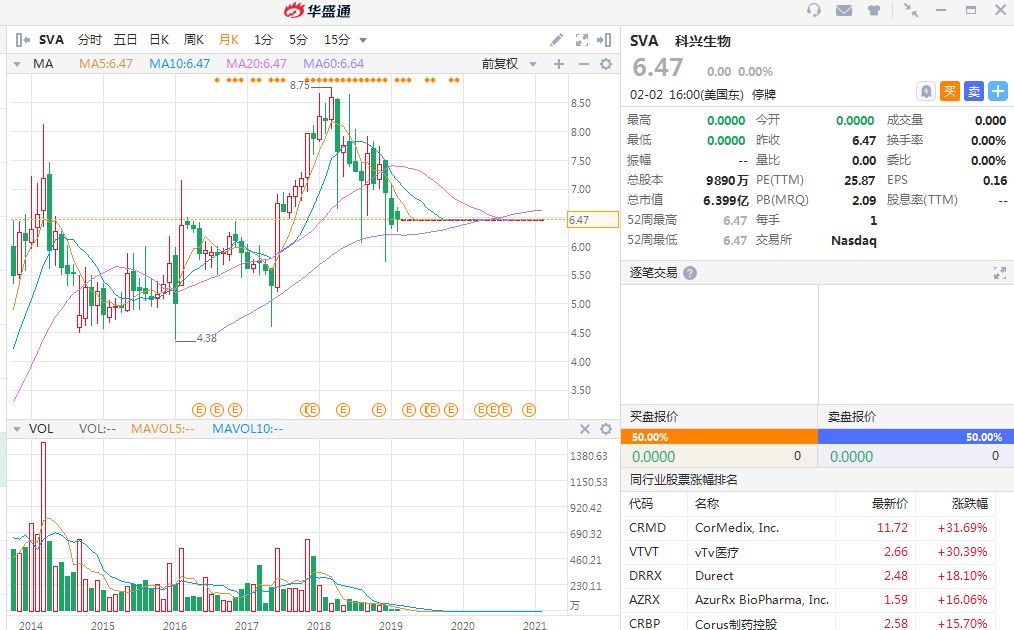
Task: Click the customer service headset icon
Action: pos(814,11)
